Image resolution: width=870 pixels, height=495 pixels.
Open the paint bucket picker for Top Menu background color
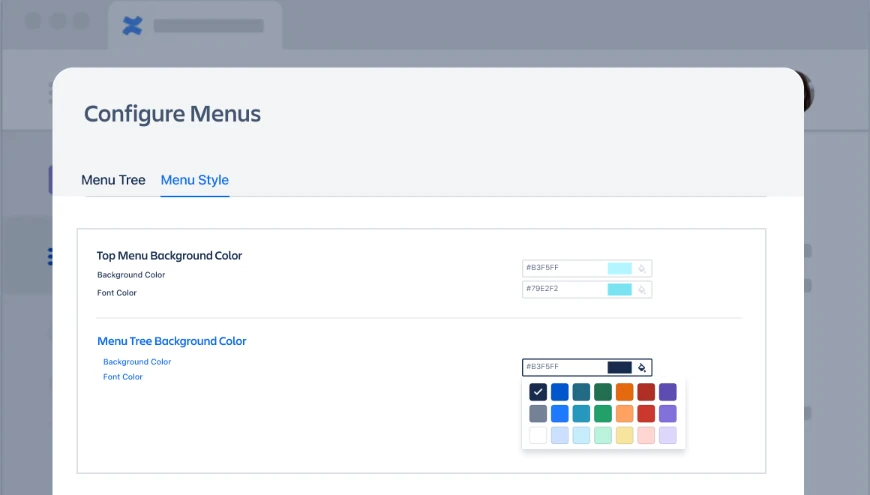(642, 269)
